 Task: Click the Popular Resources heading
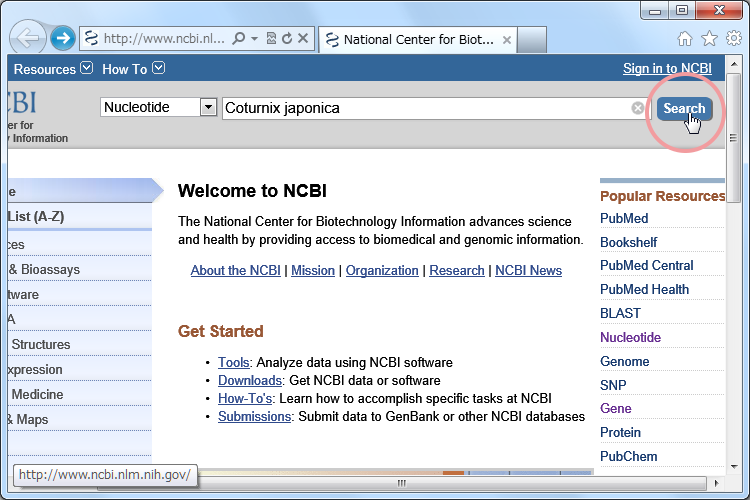pos(662,196)
